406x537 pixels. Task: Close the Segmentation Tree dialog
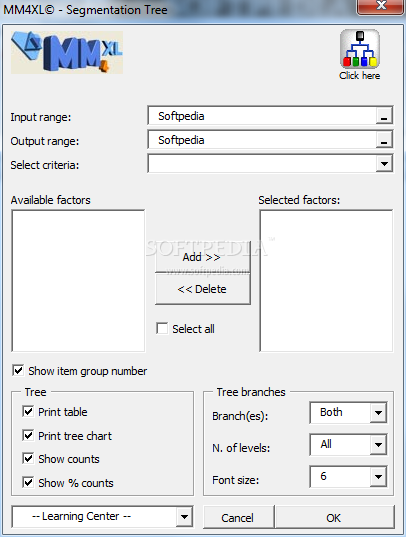point(380,6)
